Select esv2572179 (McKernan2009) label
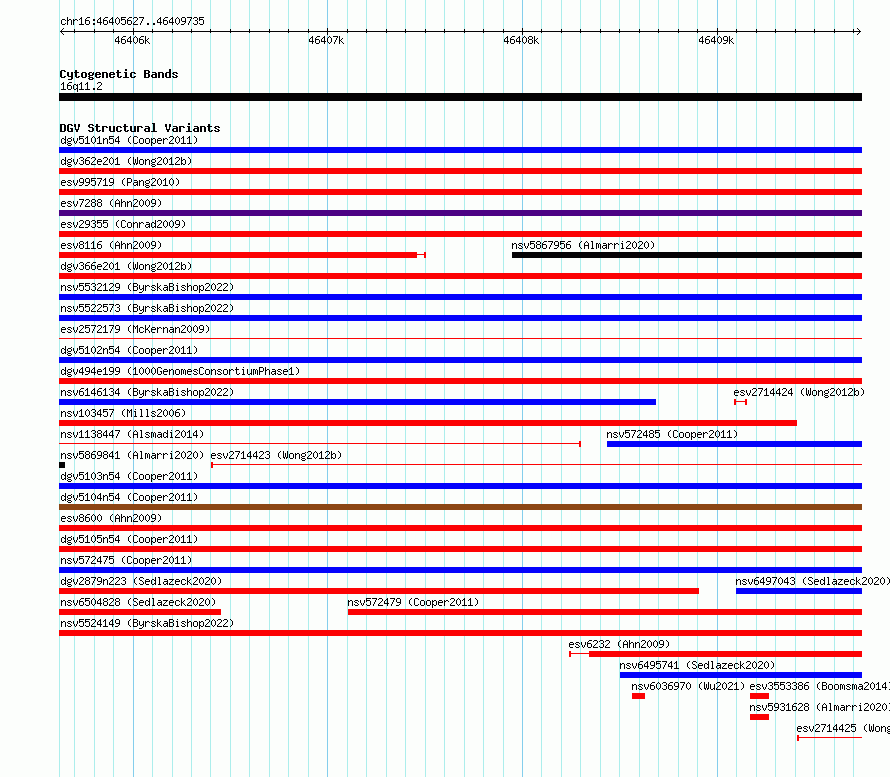The height and width of the screenshot is (777, 890). [135, 329]
